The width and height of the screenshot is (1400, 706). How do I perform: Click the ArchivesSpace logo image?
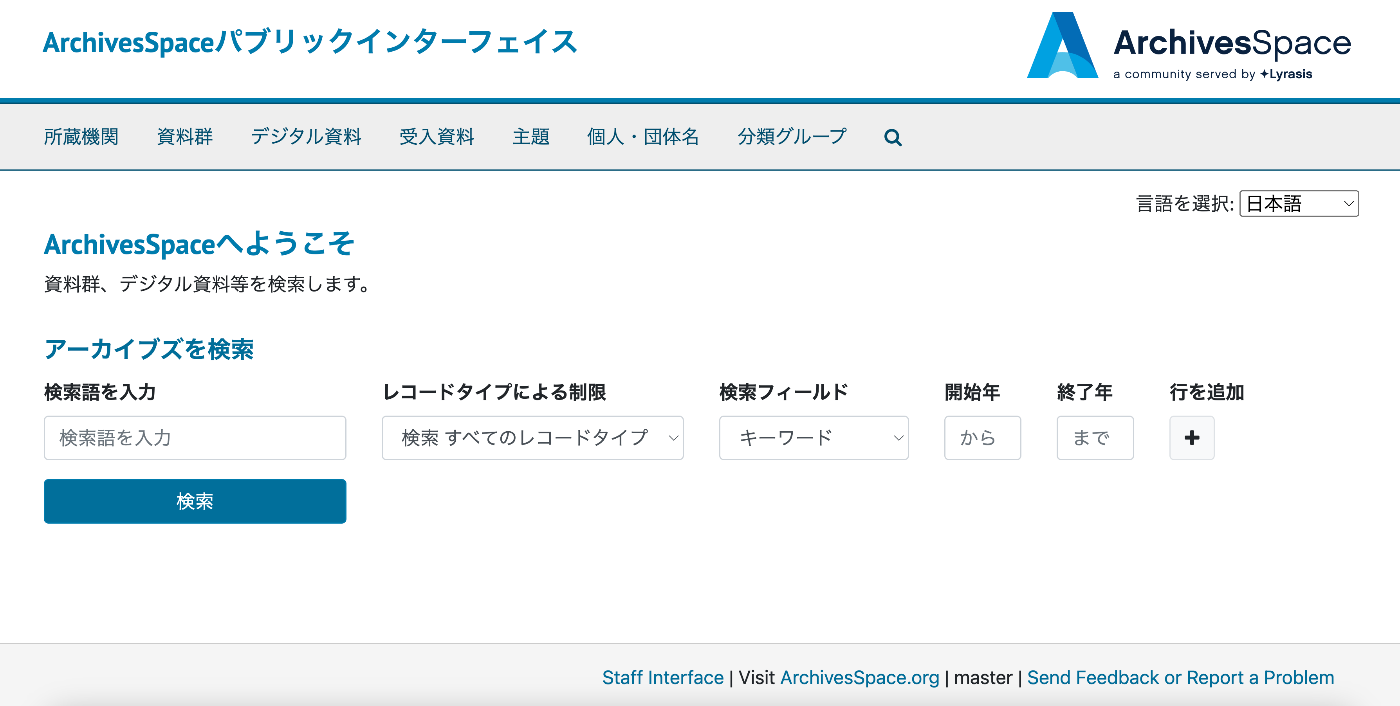(1188, 45)
